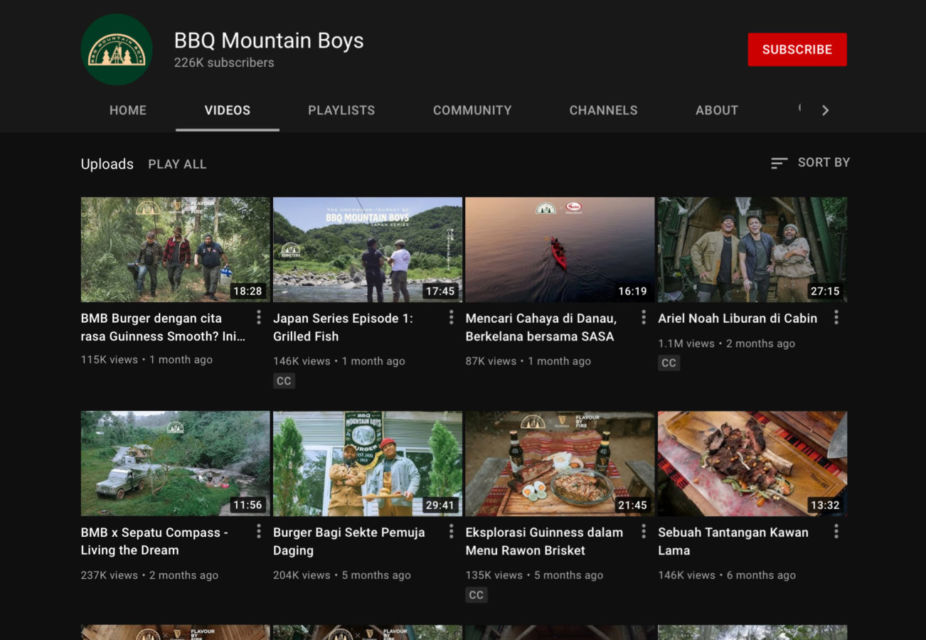The image size is (926, 640).
Task: View the ABOUT tab
Action: [717, 110]
